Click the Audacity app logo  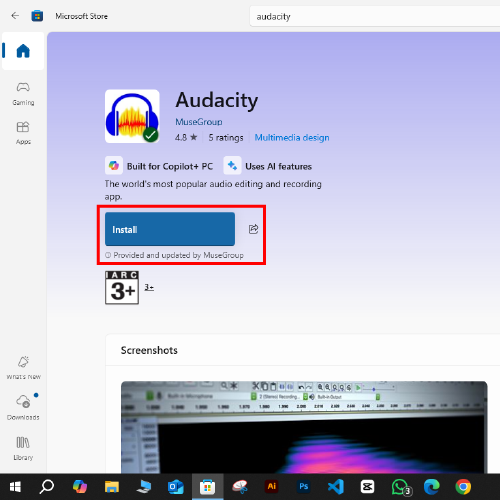[132, 116]
